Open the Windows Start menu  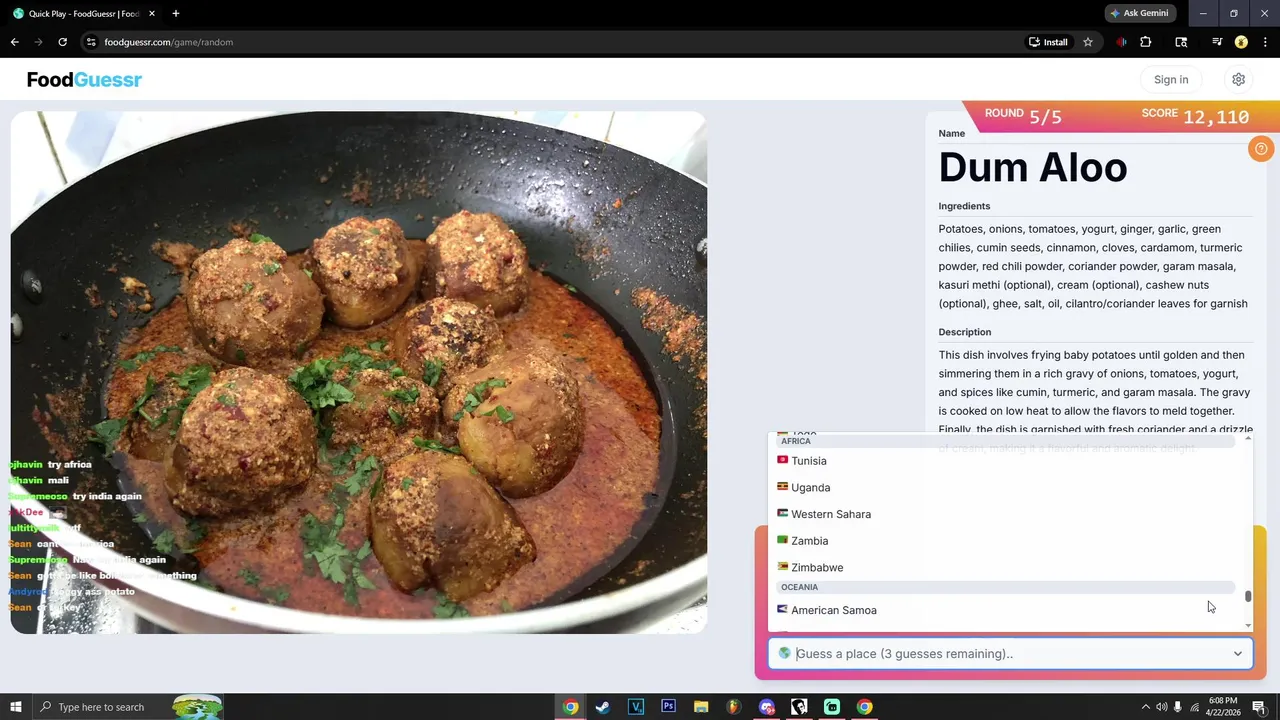click(15, 707)
